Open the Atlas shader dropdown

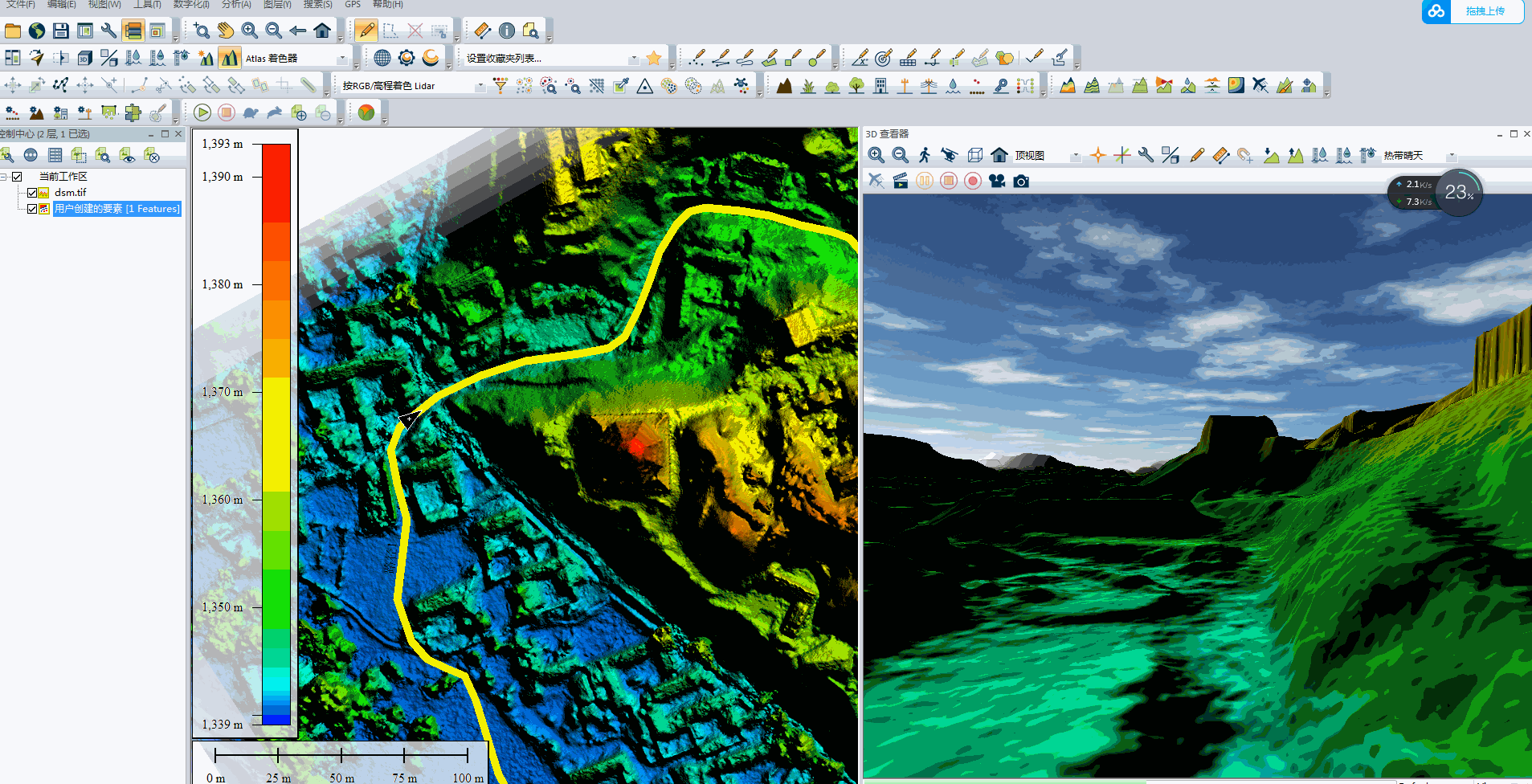[x=342, y=59]
